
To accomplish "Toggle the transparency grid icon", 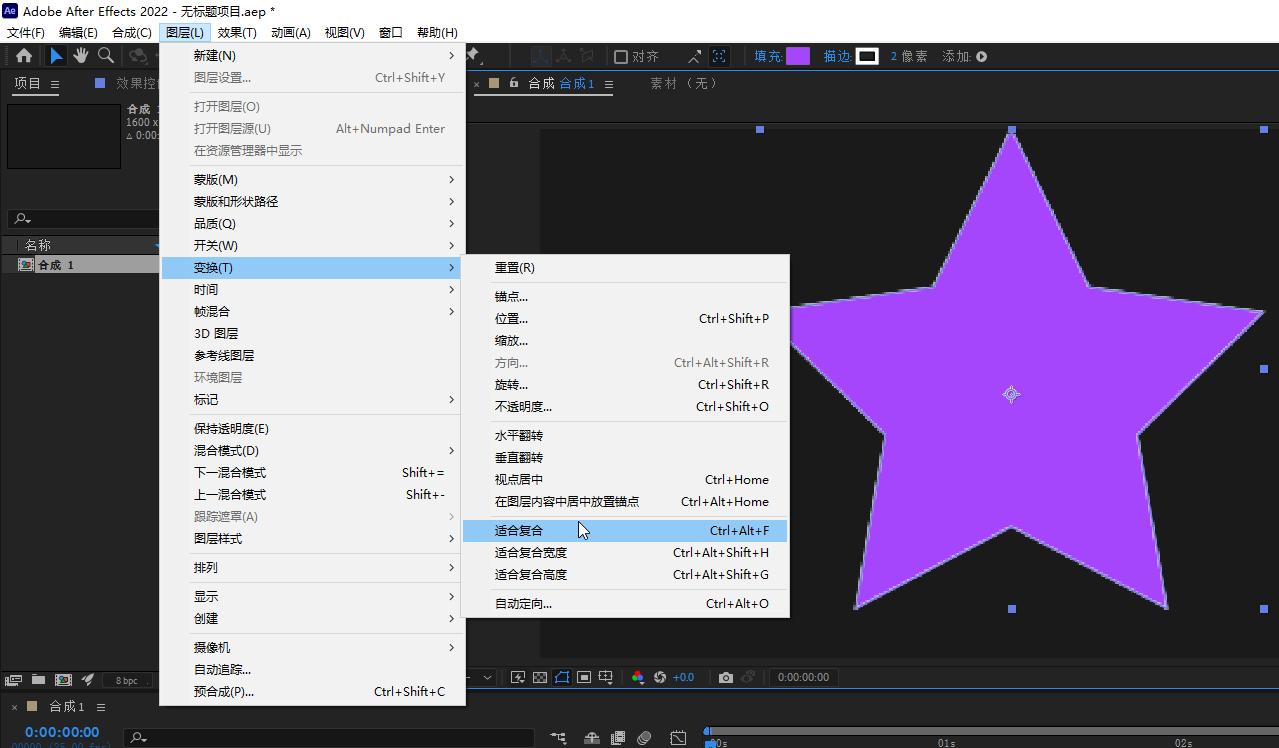I will [x=540, y=677].
